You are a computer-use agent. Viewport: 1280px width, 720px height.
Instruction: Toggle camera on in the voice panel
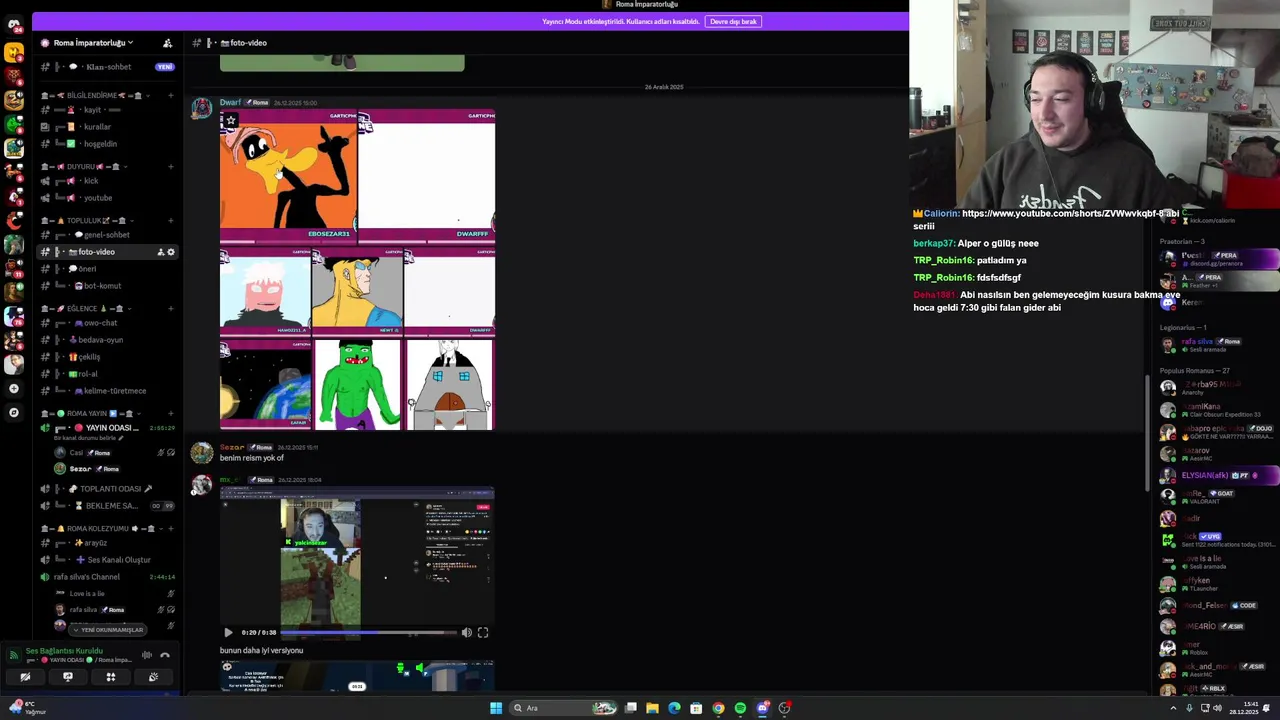click(x=25, y=677)
